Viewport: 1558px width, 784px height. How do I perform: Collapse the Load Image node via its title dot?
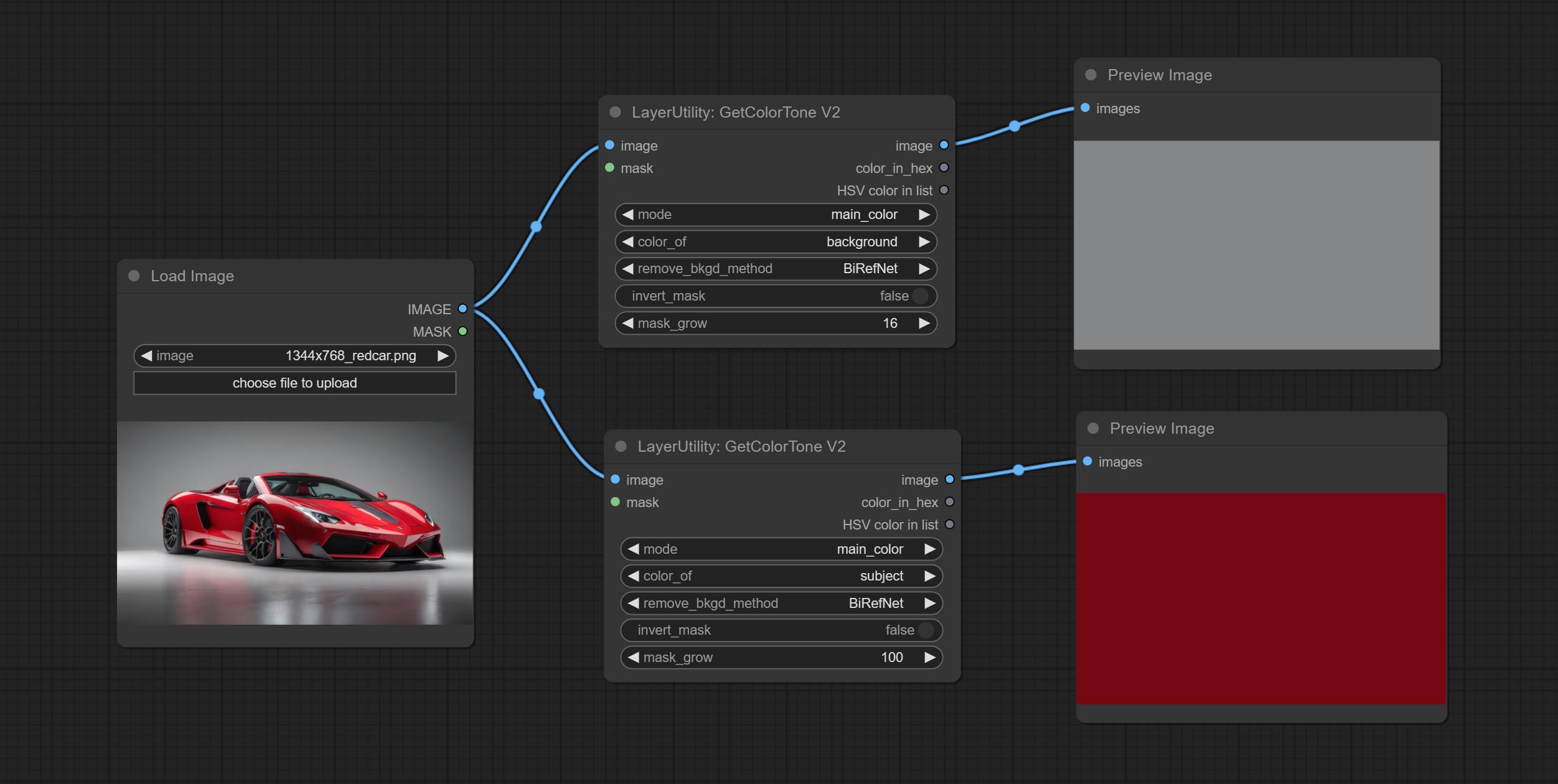[x=134, y=276]
